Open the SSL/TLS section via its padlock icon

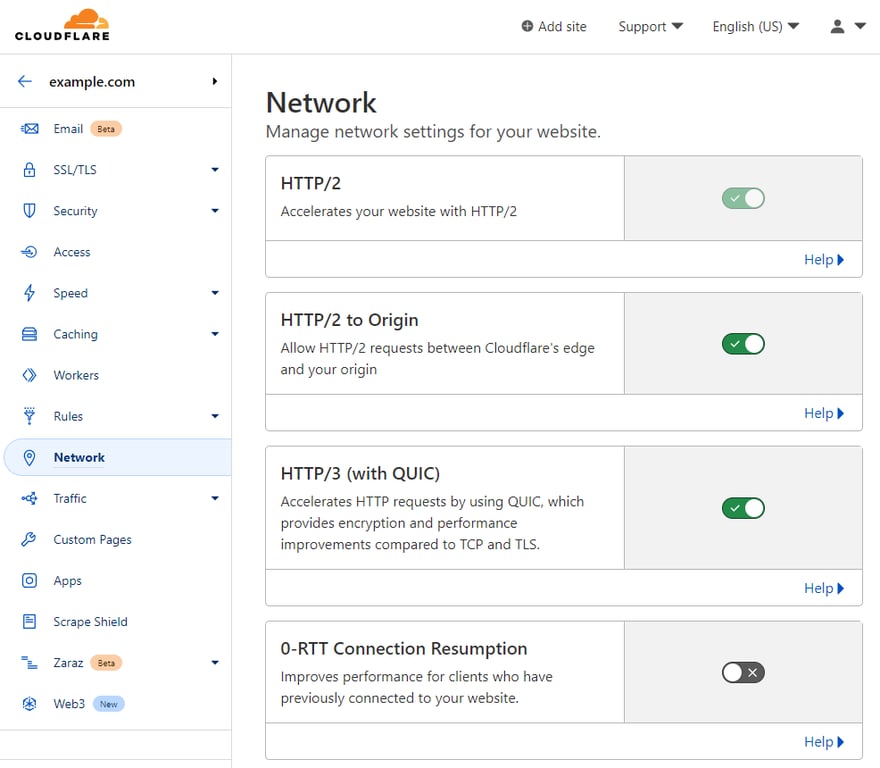pos(29,169)
